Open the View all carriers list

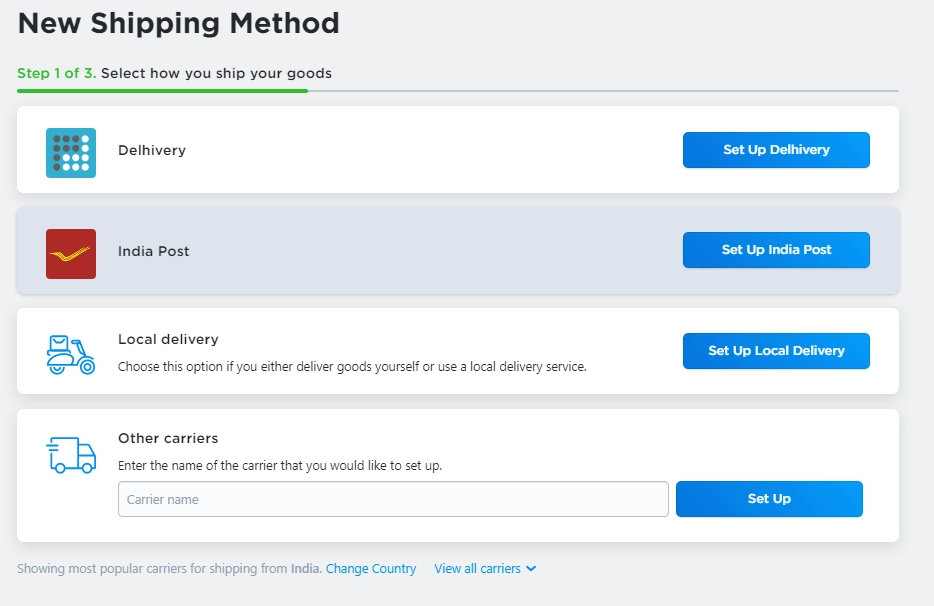pyautogui.click(x=485, y=568)
